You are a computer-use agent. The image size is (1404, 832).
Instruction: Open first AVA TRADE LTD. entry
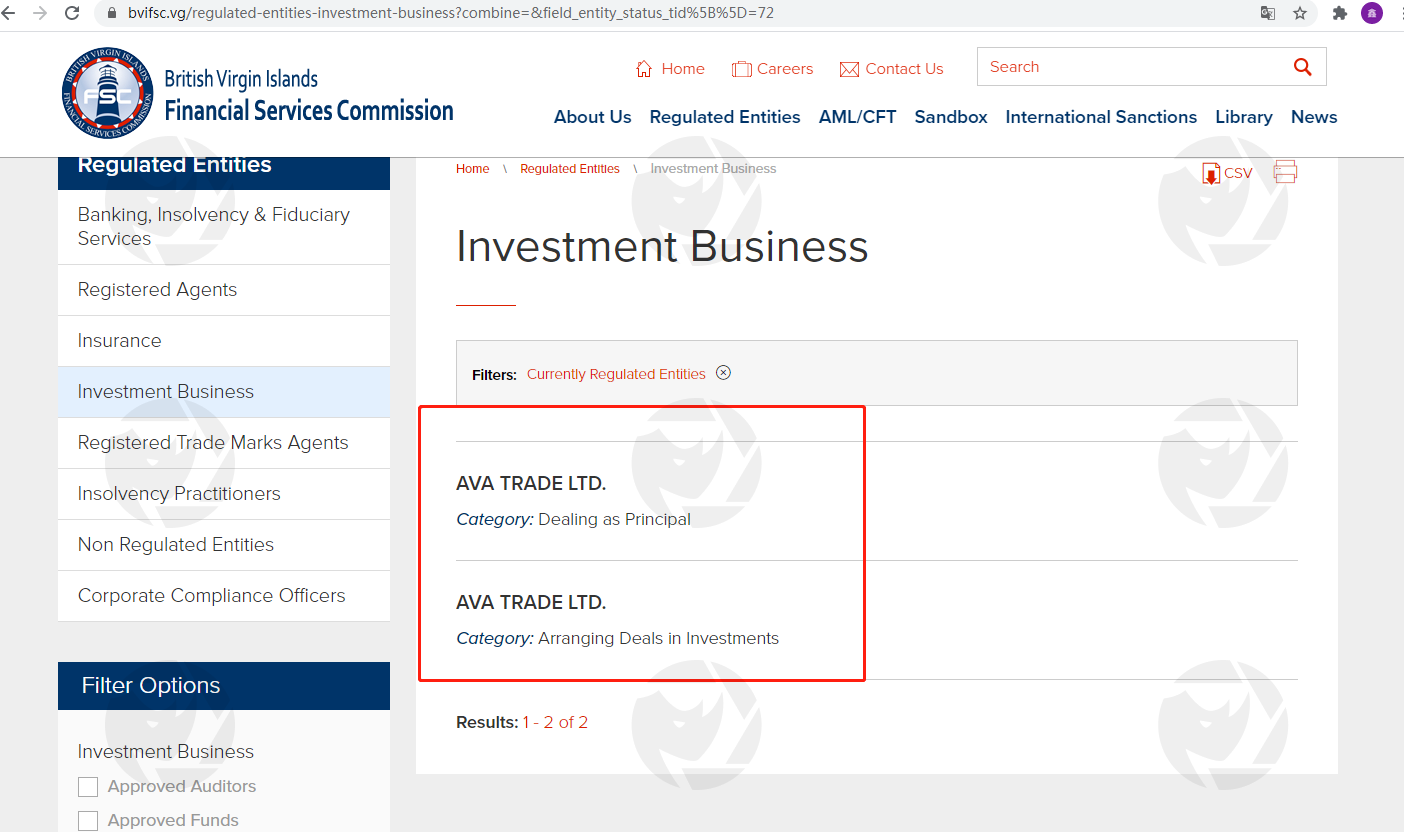[x=531, y=484]
